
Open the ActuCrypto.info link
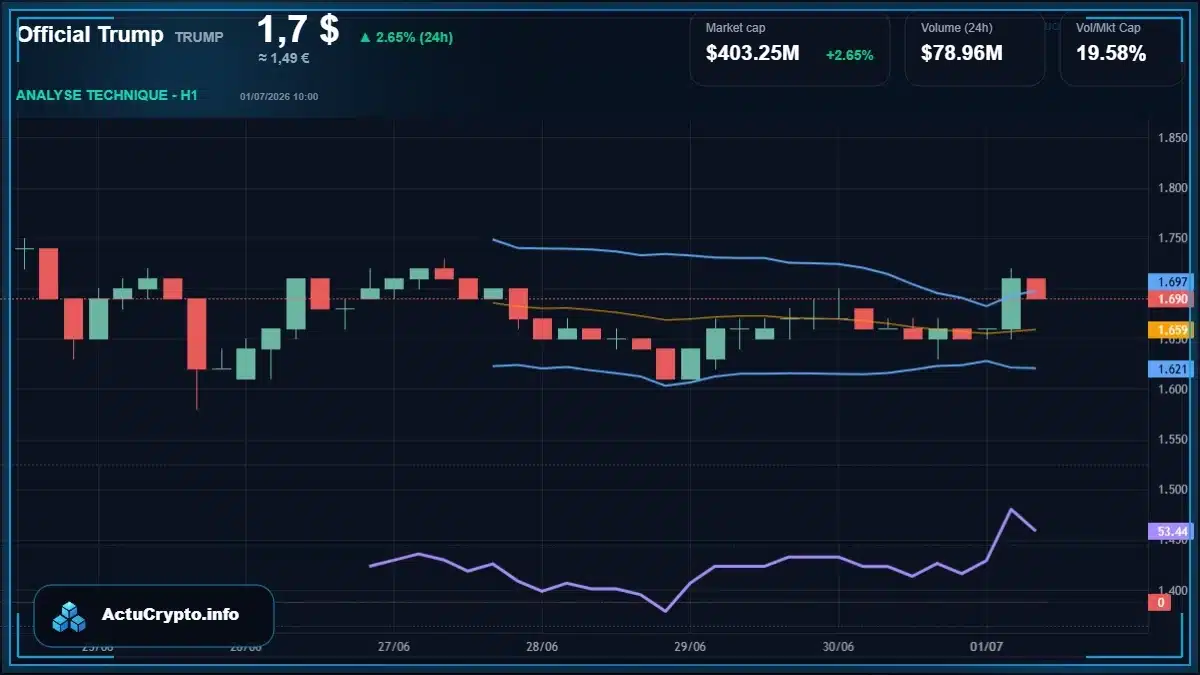pos(171,615)
